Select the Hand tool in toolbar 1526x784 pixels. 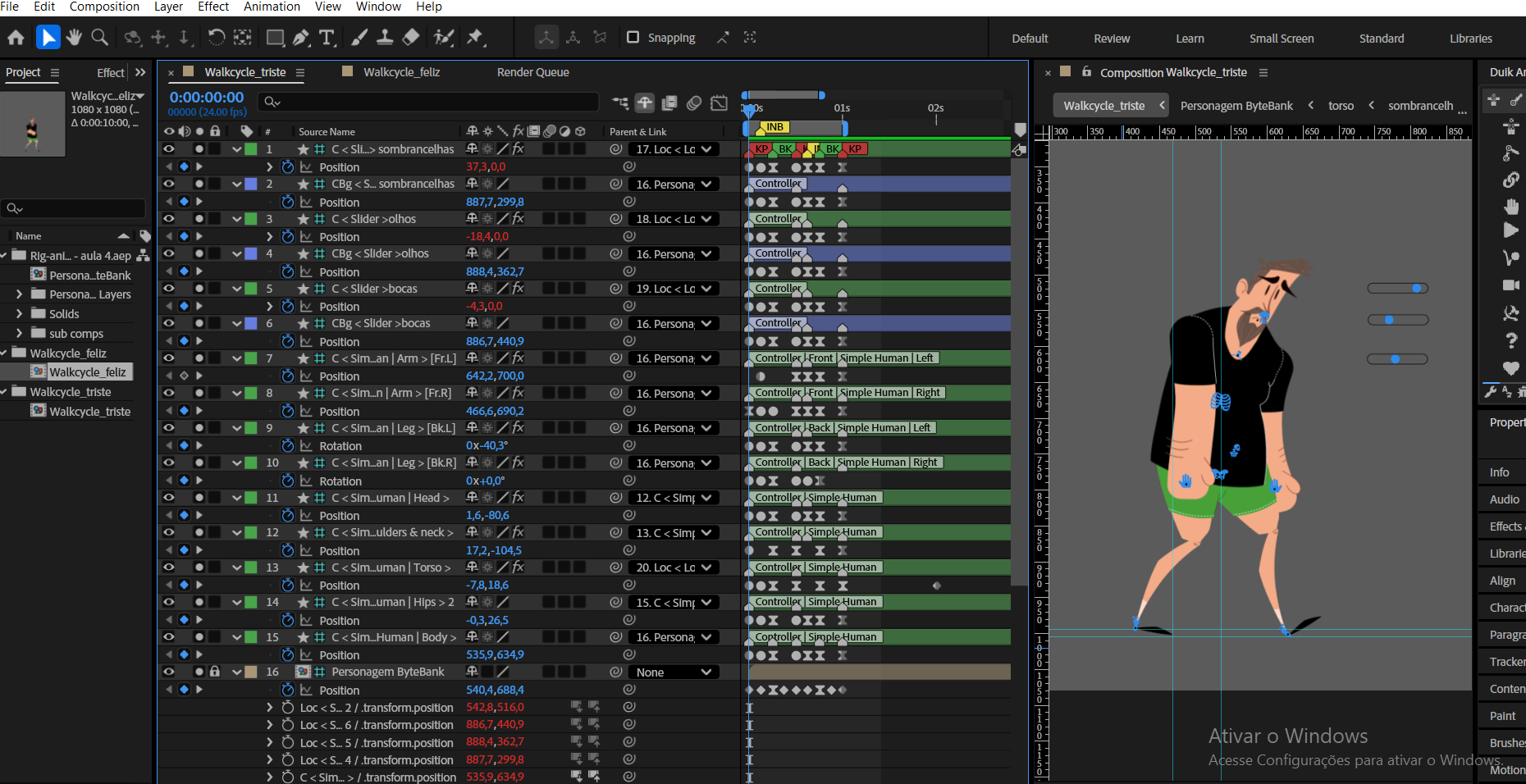coord(74,38)
